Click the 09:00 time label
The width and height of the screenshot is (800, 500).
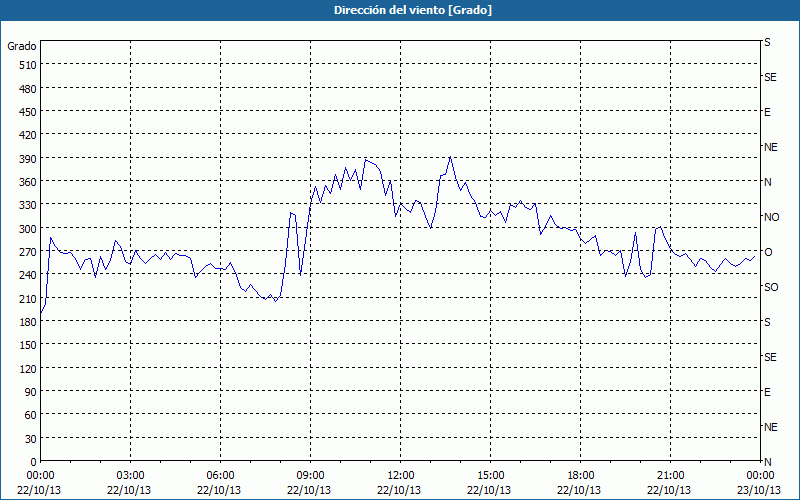310,476
